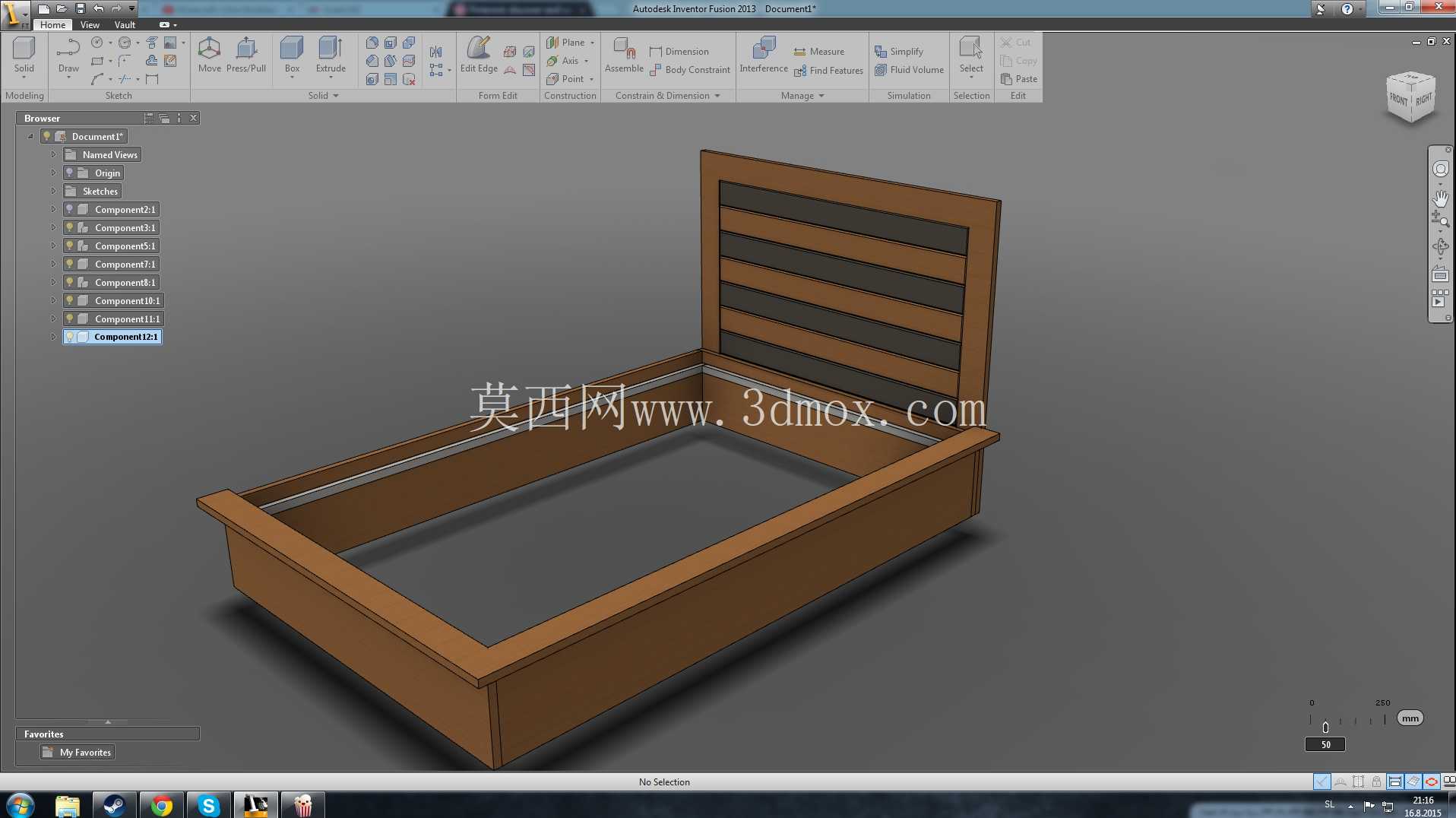Open the application menu logo
1456x818 pixels.
[14, 14]
